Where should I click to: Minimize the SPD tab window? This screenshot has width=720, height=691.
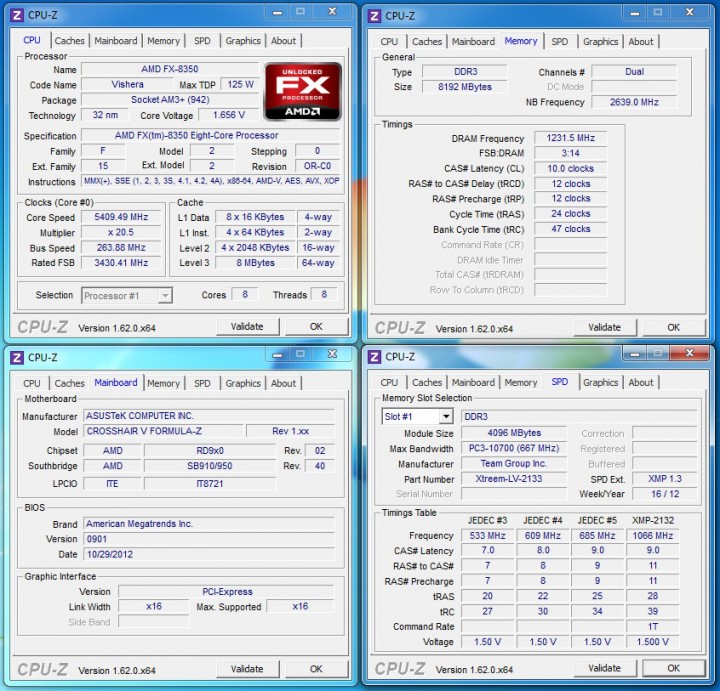pos(635,354)
